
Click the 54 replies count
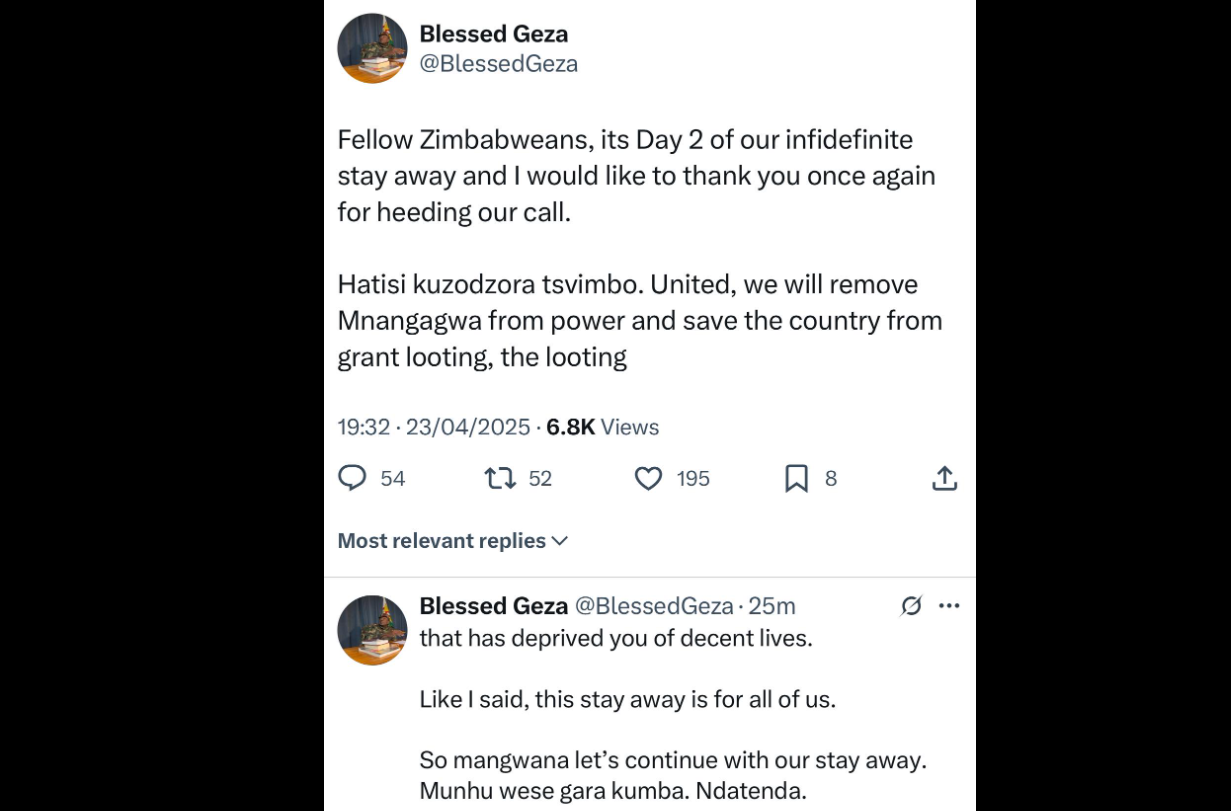(393, 479)
